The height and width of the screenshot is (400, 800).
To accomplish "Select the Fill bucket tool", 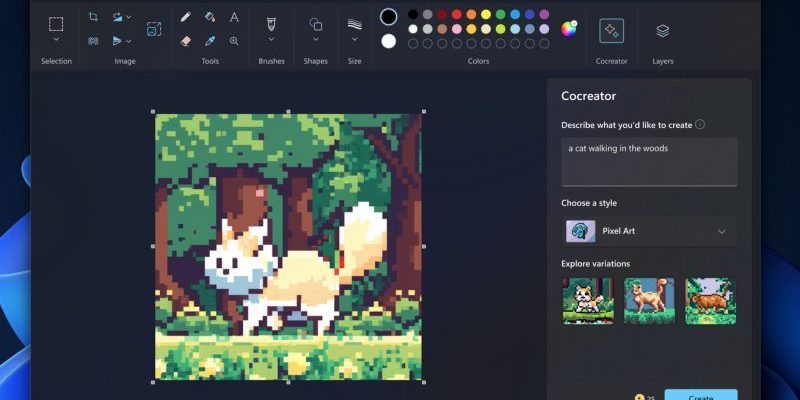I will point(210,17).
